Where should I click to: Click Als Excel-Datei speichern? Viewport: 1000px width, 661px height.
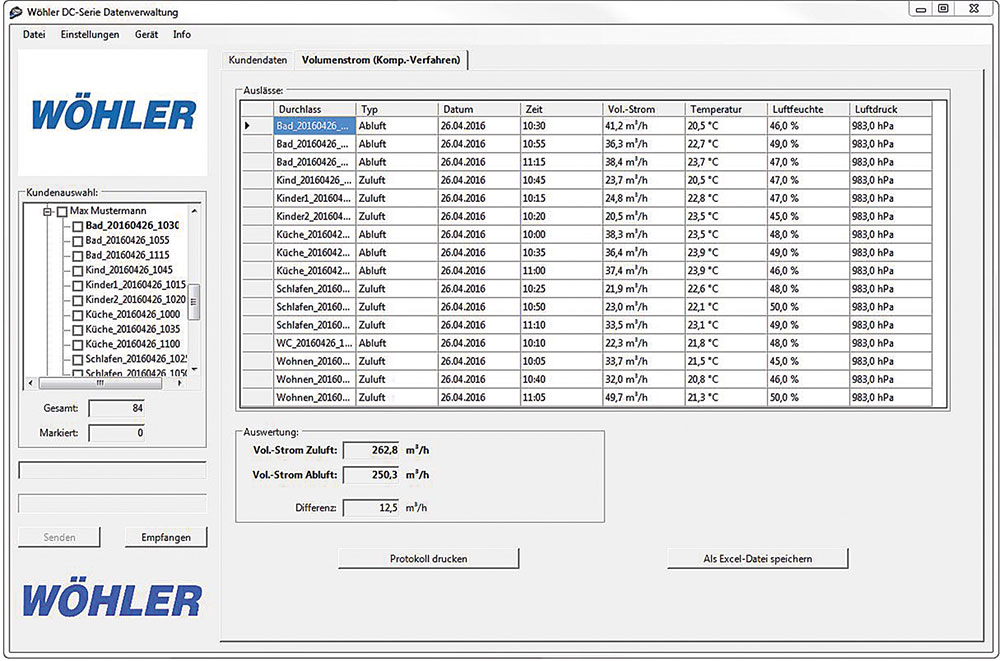click(758, 558)
